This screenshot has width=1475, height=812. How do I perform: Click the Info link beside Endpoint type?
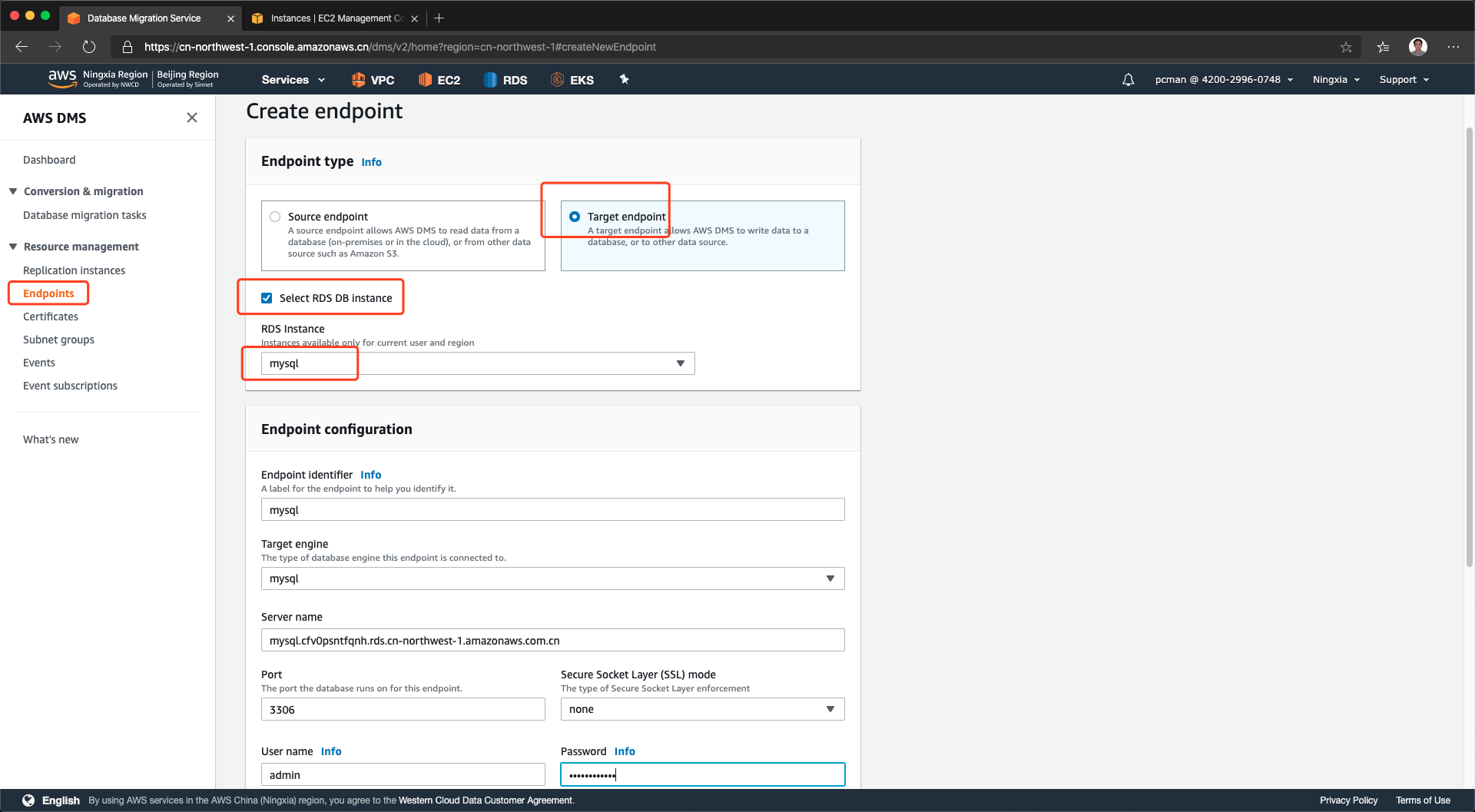click(371, 162)
